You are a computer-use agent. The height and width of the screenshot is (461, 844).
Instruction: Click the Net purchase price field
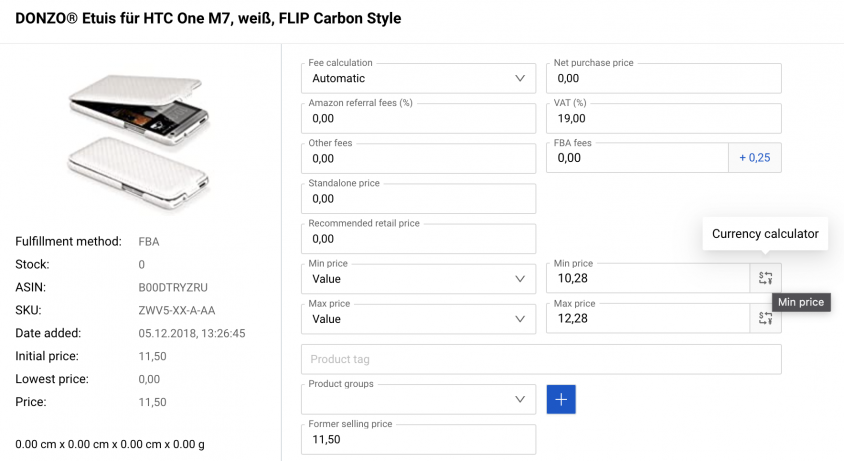(663, 78)
